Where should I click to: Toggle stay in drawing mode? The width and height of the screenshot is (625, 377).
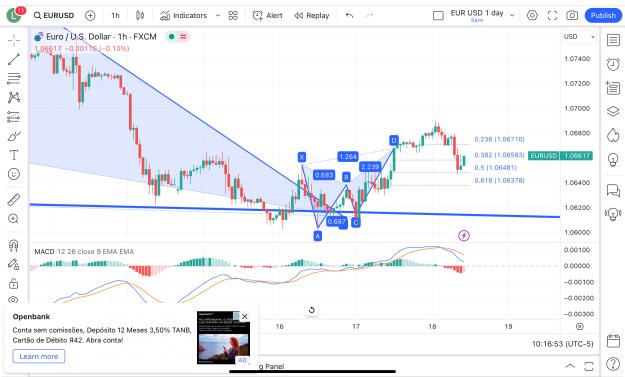(x=14, y=264)
